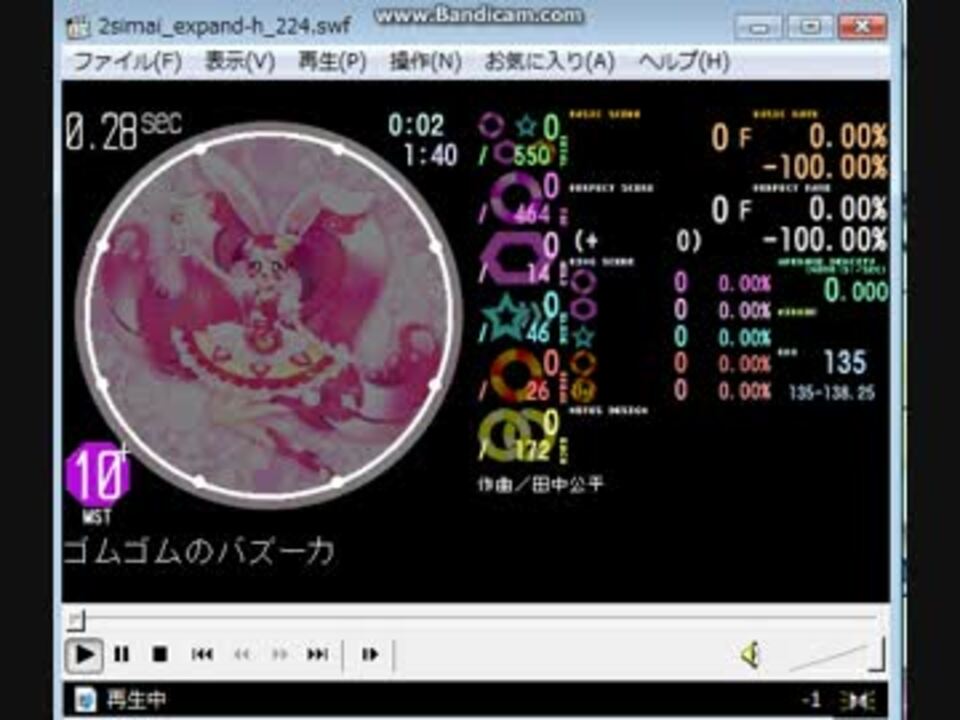
Task: Pause the video playback
Action: coord(122,654)
